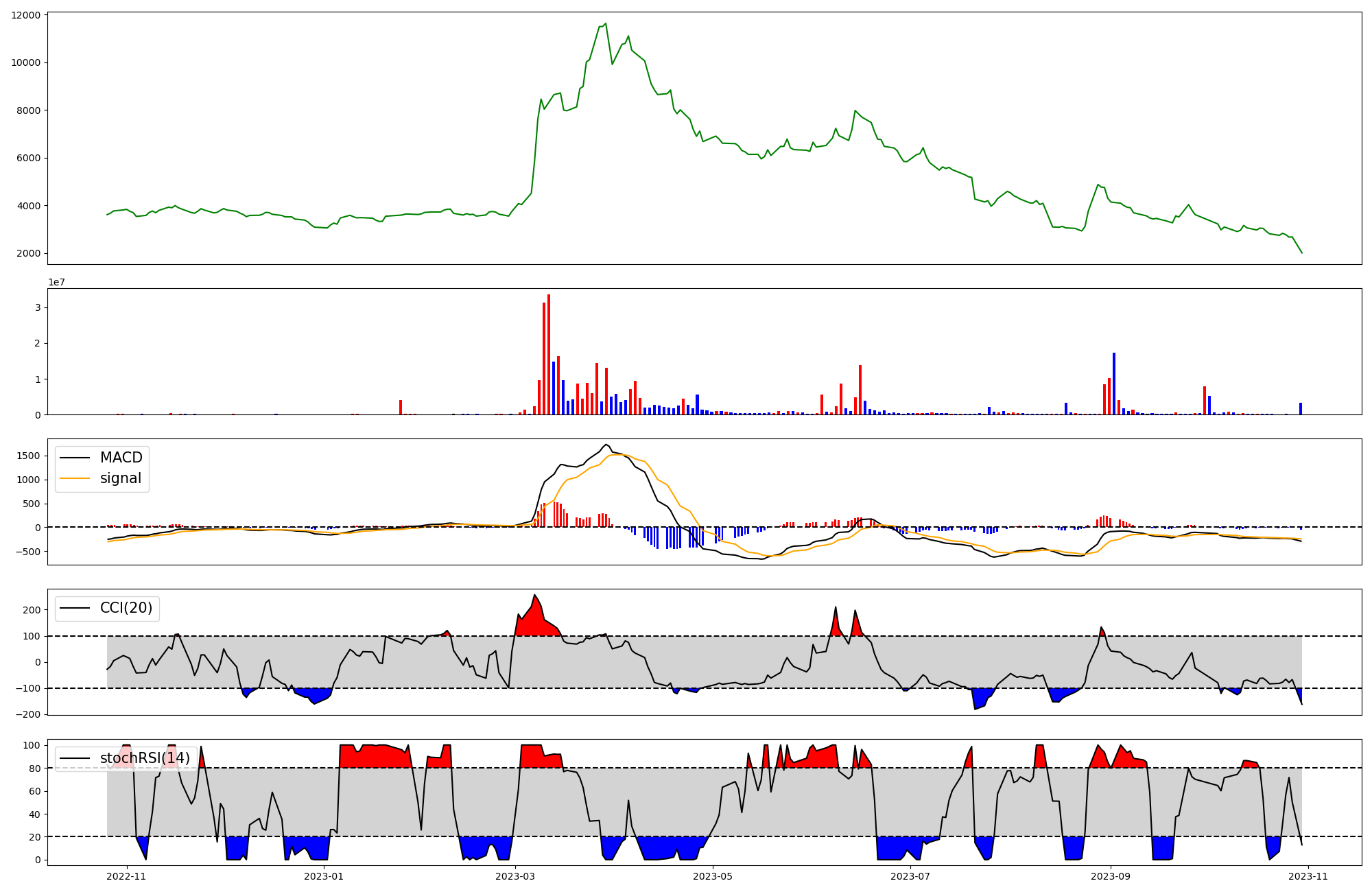Click the 2023-05 x-axis date label
1372x892 pixels.
point(713,876)
